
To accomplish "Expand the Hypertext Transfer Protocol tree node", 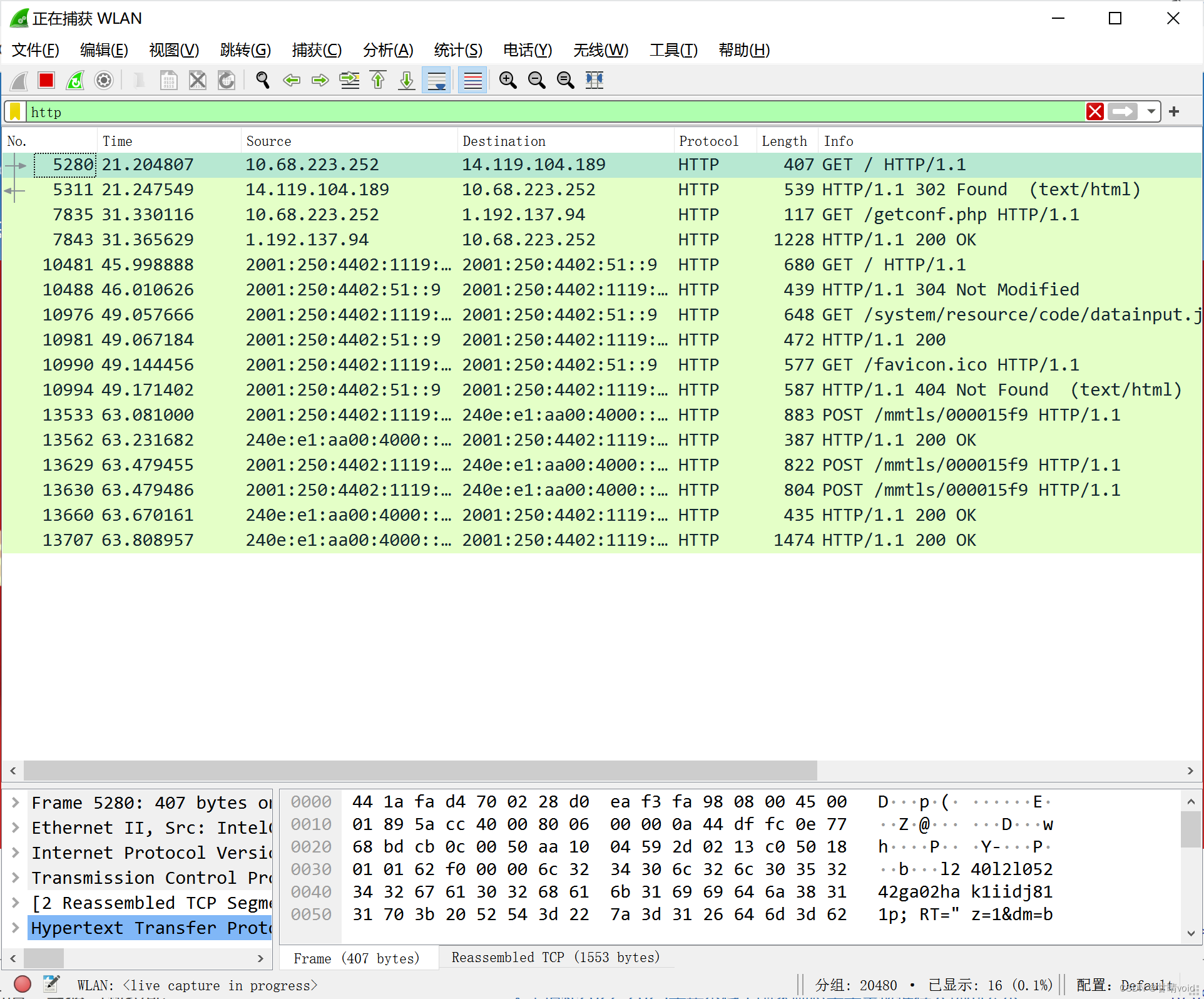I will pyautogui.click(x=16, y=927).
